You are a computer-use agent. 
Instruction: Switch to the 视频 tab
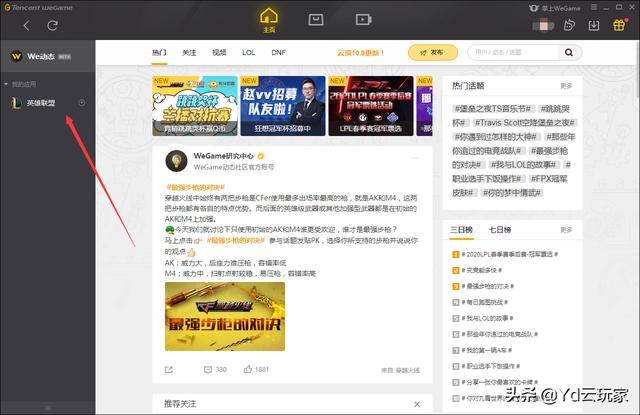pos(219,52)
